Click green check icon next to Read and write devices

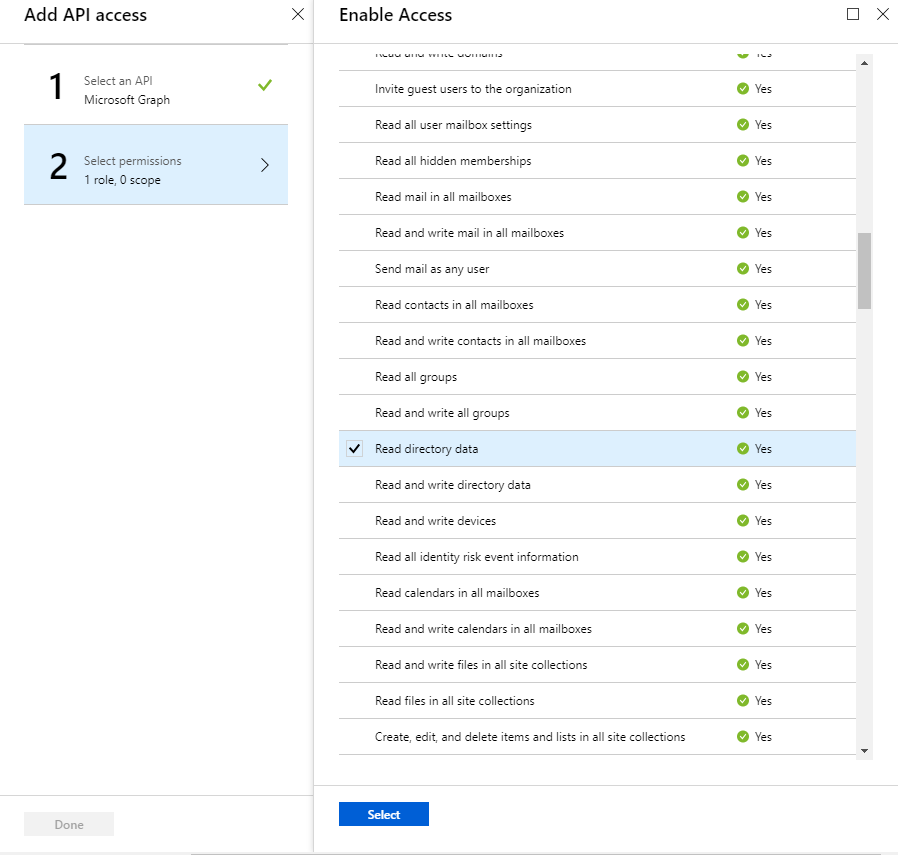click(743, 521)
